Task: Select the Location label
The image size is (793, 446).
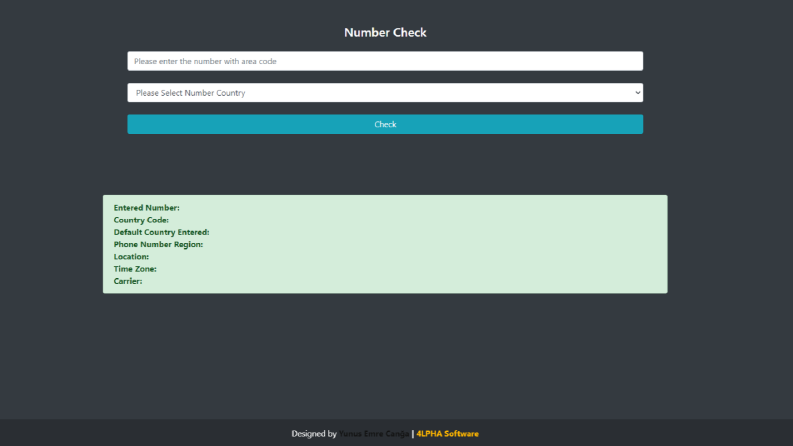Action: (x=131, y=257)
